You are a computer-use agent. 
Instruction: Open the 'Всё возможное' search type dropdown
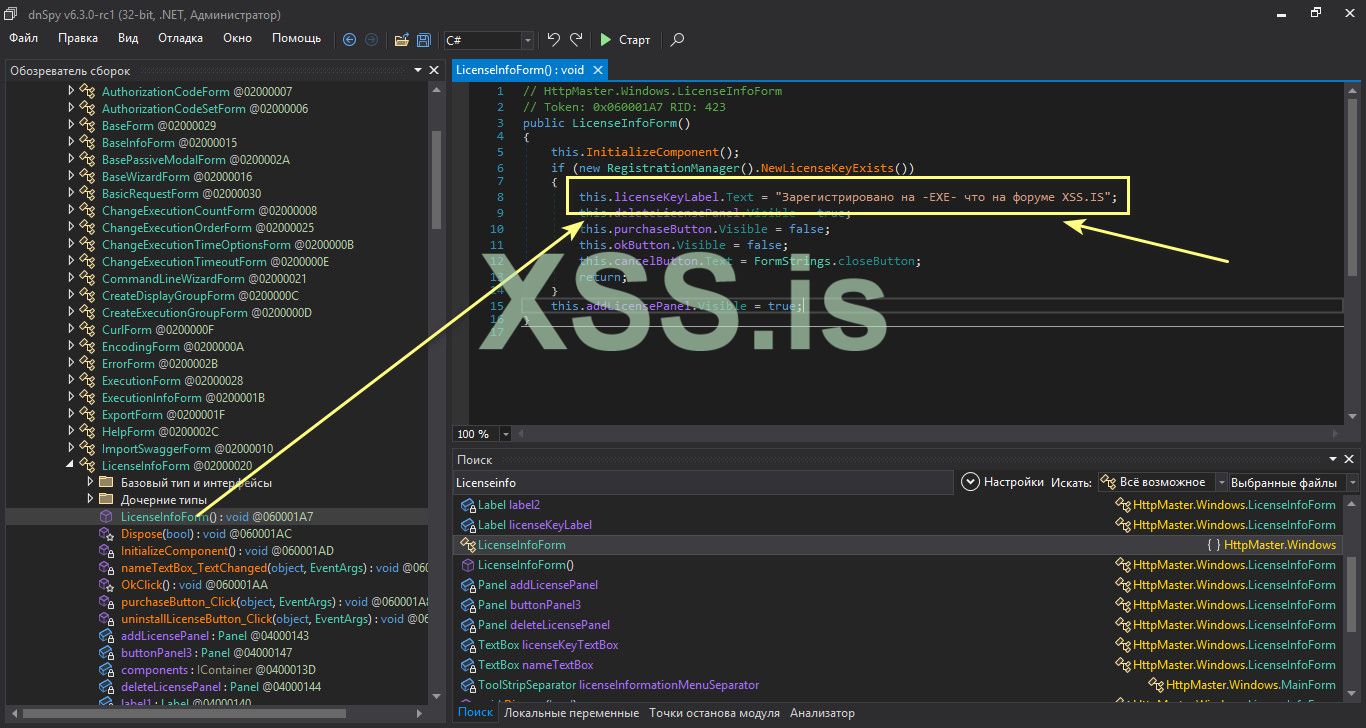pos(1220,482)
